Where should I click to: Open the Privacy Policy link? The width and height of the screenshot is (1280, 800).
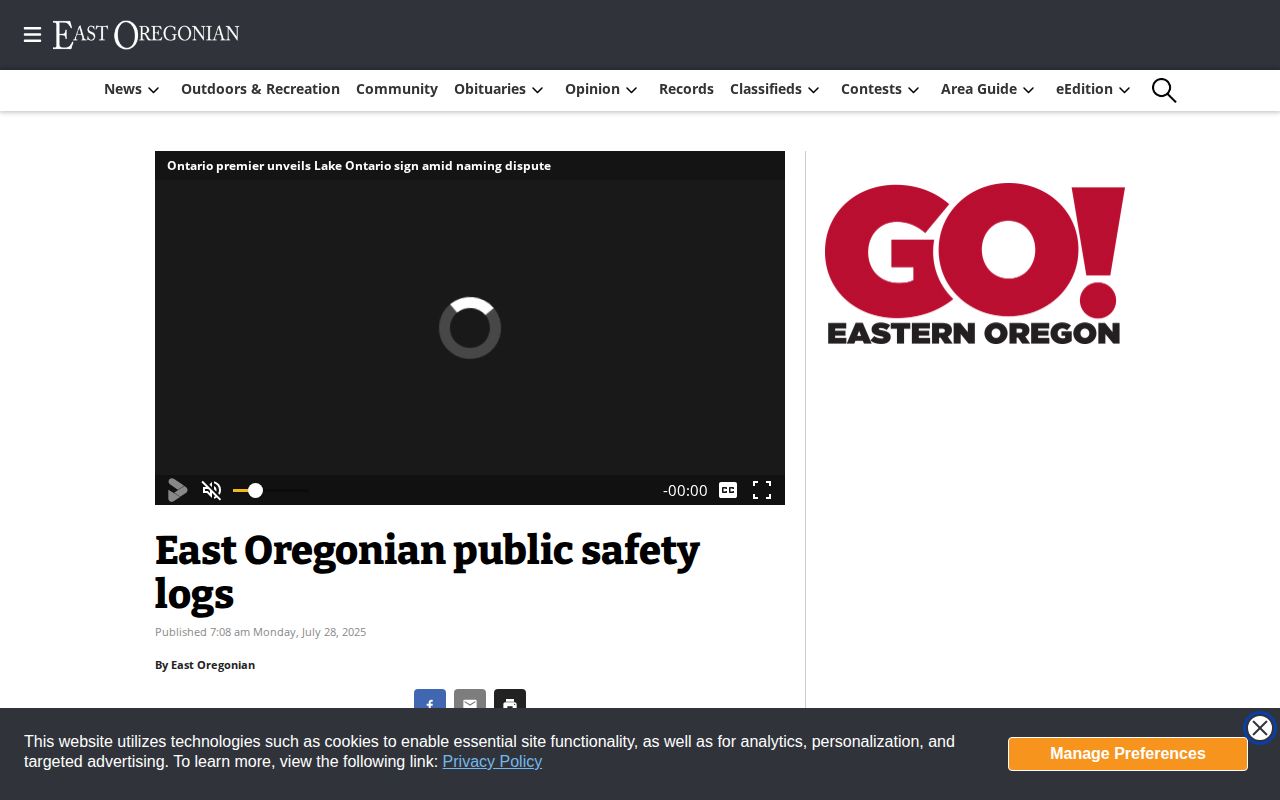tap(492, 761)
